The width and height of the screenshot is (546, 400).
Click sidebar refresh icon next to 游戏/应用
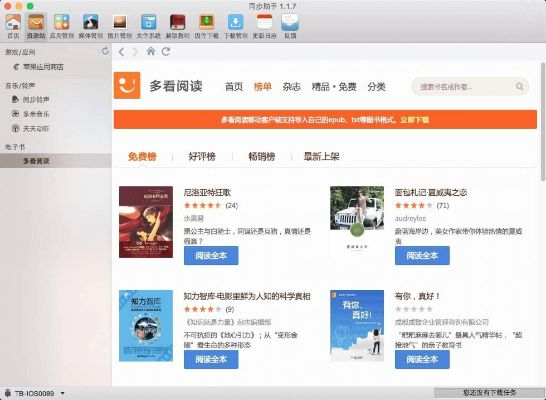pyautogui.click(x=105, y=51)
